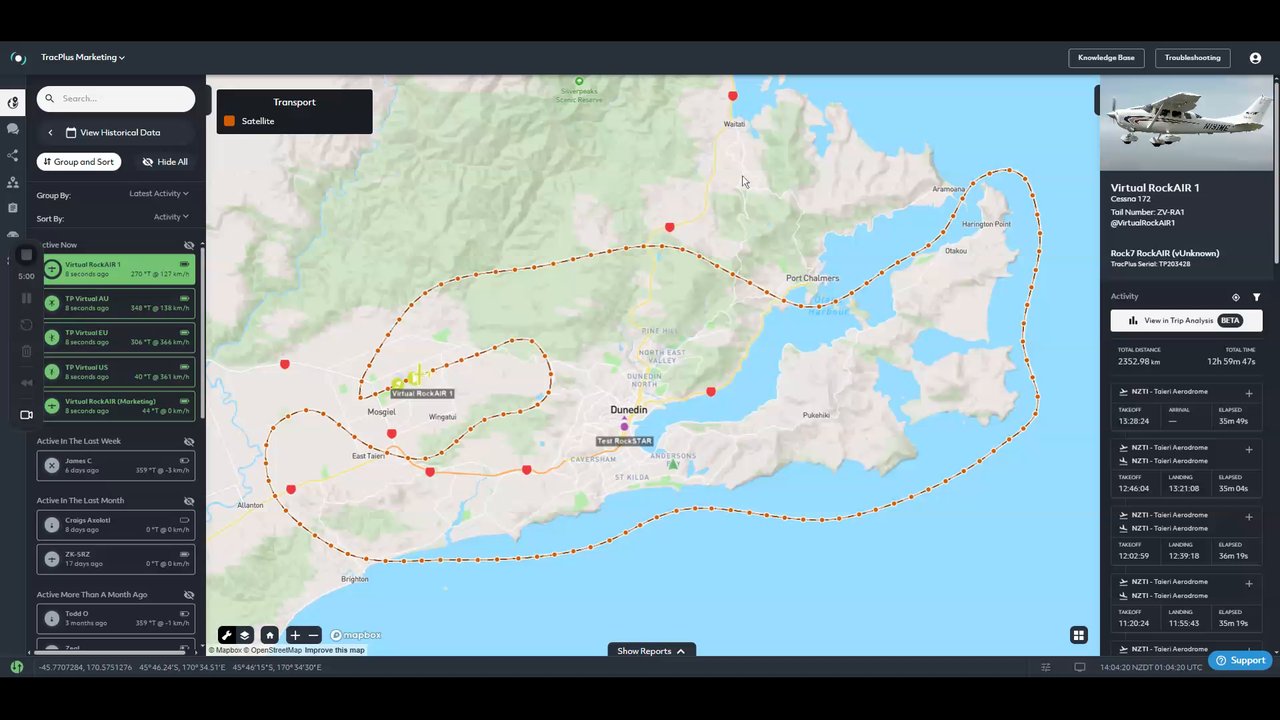Click into the Search field
Screen dimensions: 1280x720
[116, 98]
